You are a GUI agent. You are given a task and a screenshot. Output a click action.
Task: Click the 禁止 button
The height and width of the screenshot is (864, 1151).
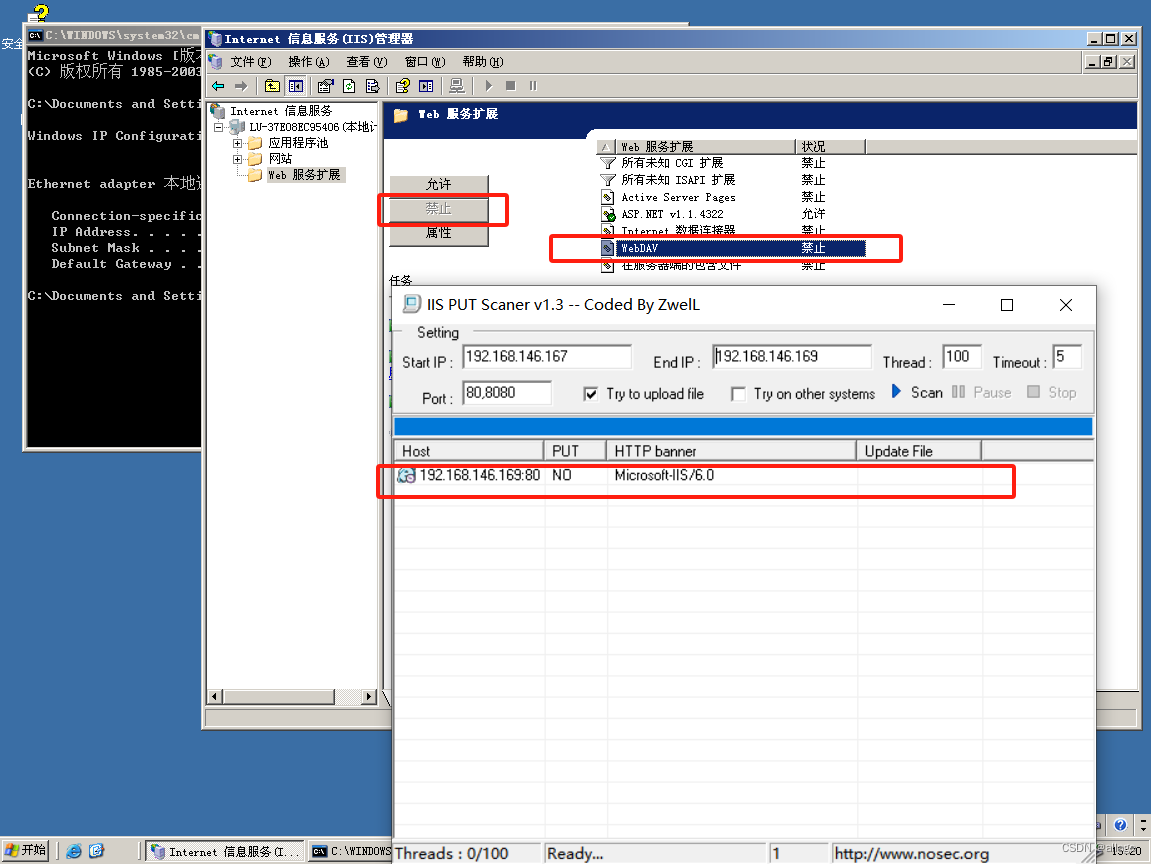[439, 209]
